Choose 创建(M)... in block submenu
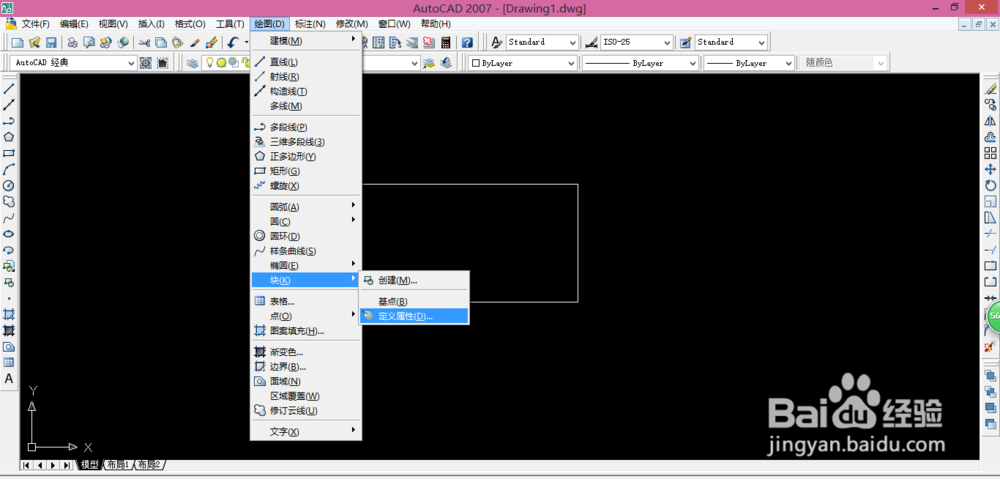 [414, 281]
